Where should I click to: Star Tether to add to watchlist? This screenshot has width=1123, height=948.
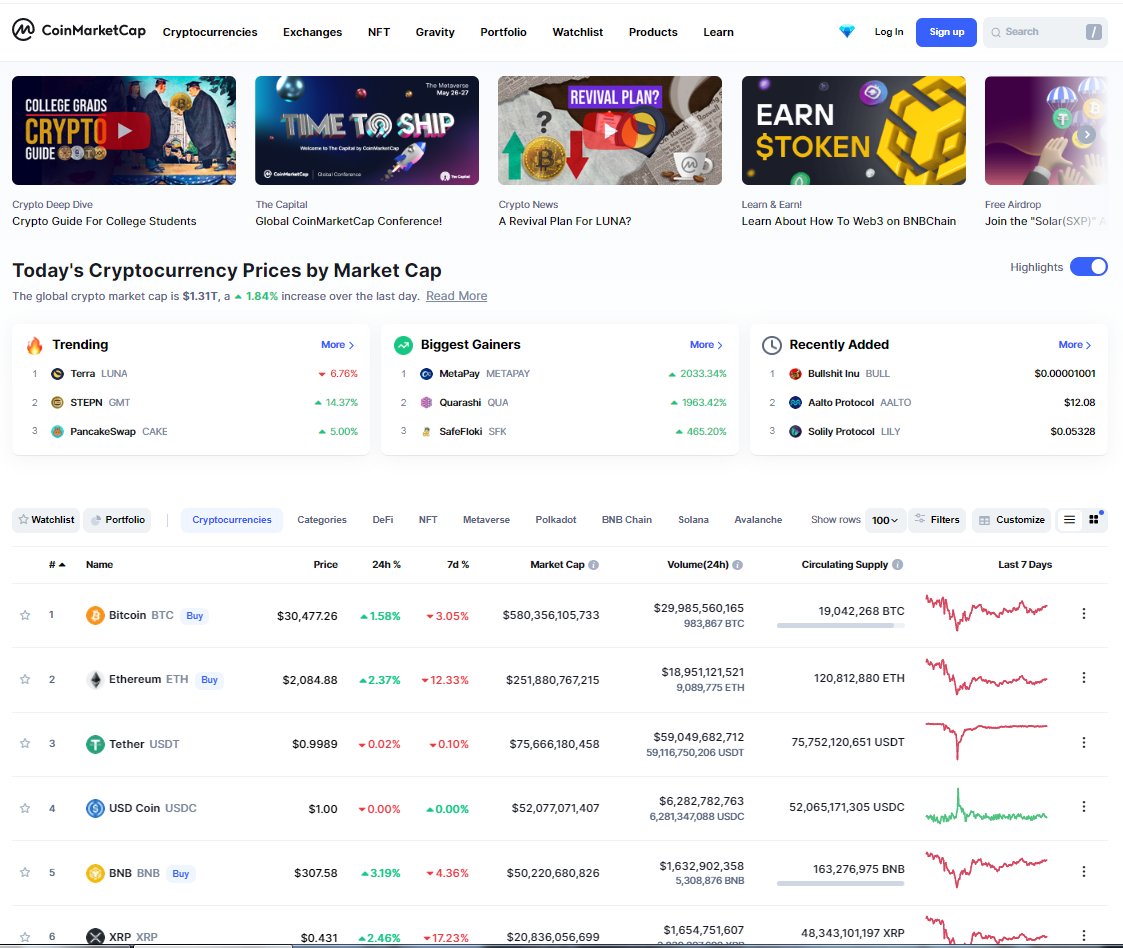coord(25,743)
